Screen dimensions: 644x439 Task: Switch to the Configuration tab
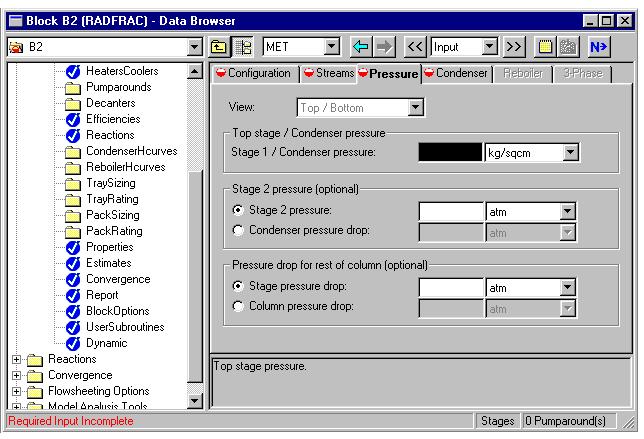click(x=255, y=74)
